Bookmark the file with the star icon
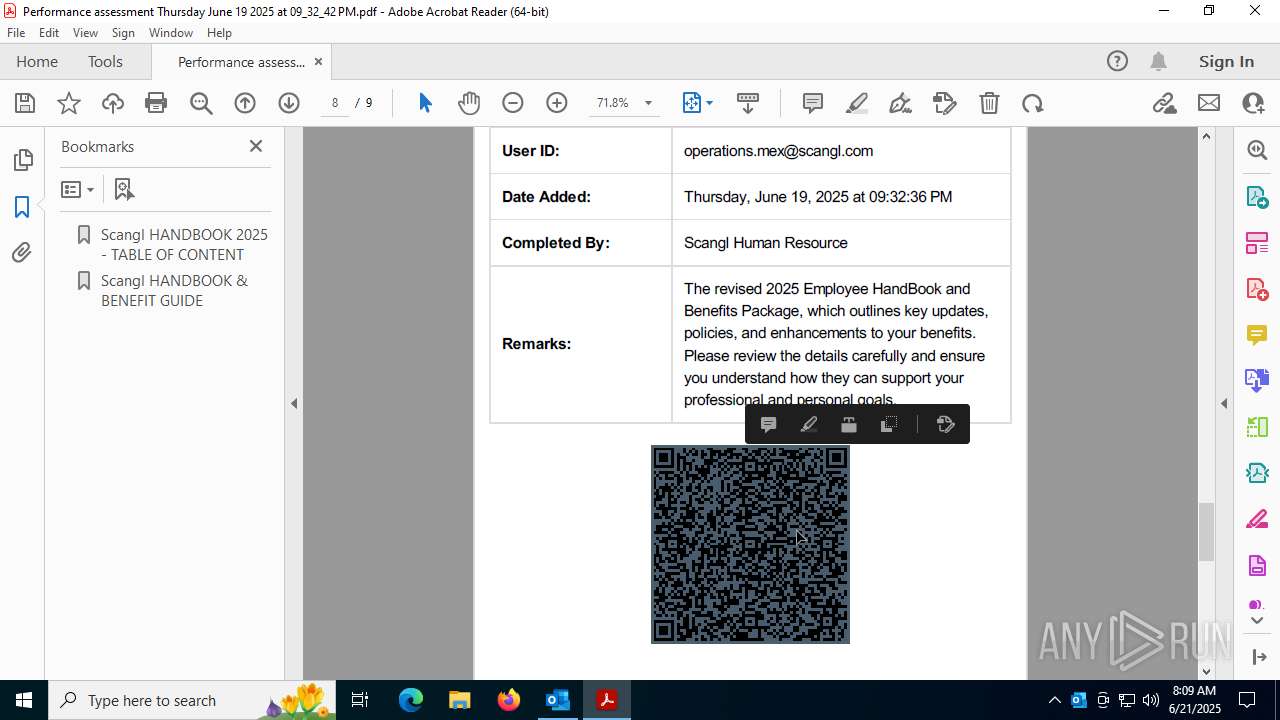The width and height of the screenshot is (1280, 720). click(x=69, y=103)
